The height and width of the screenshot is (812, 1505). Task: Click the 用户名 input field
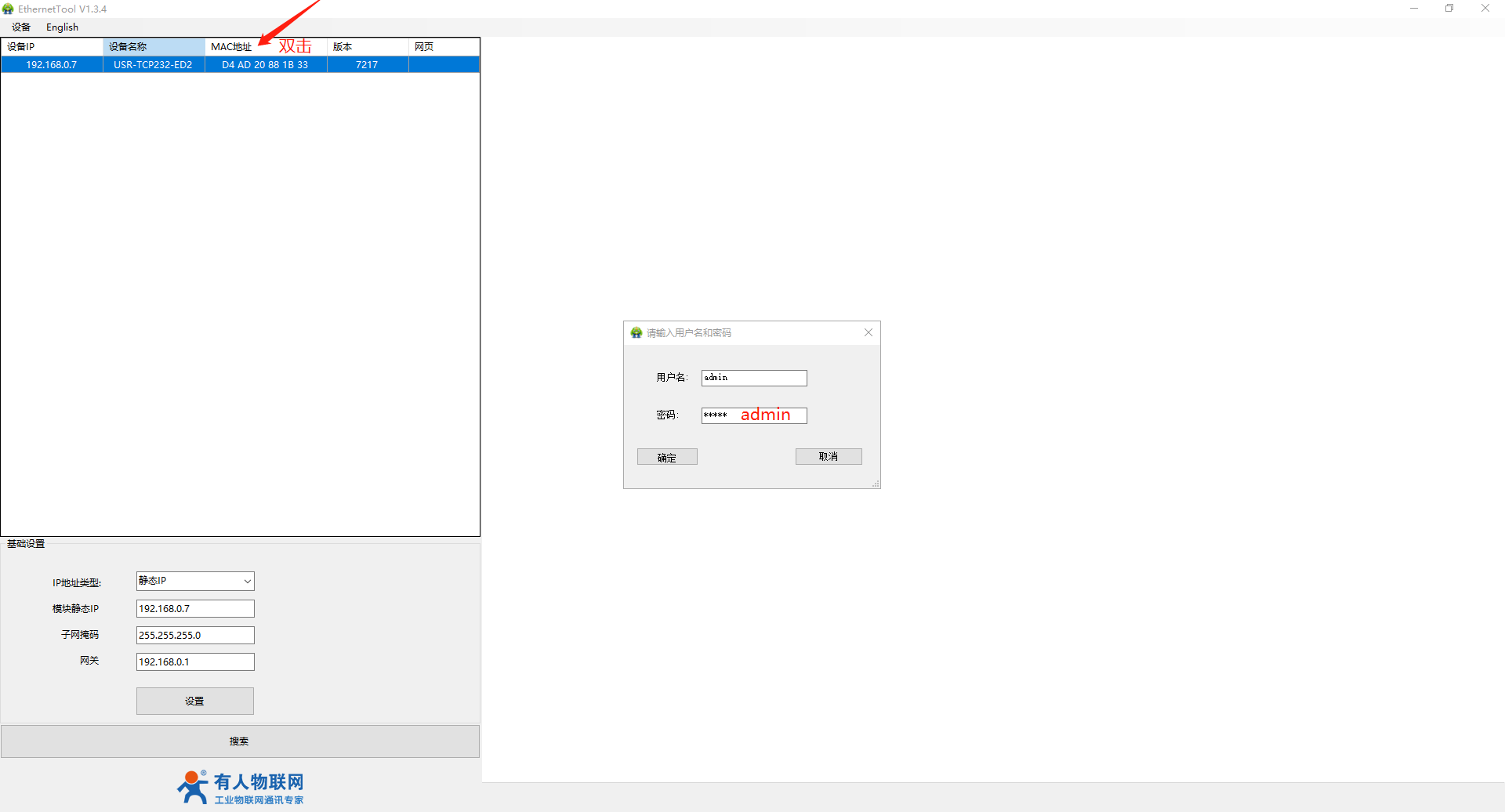753,378
